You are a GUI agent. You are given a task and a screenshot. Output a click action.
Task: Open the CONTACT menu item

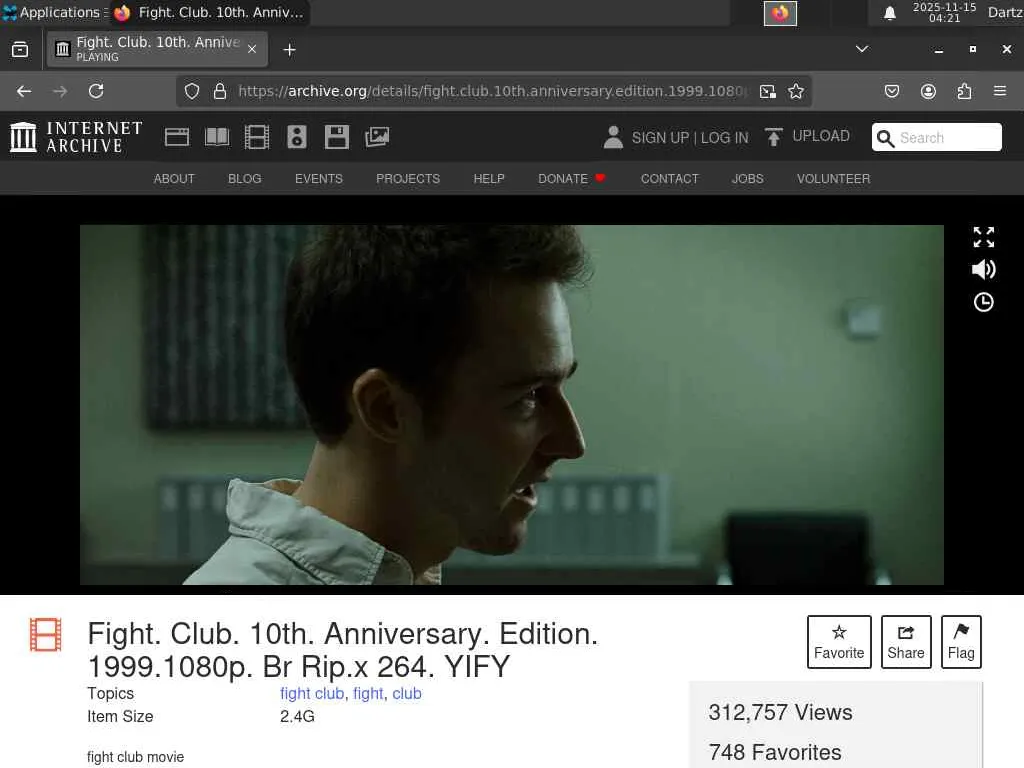tap(669, 179)
